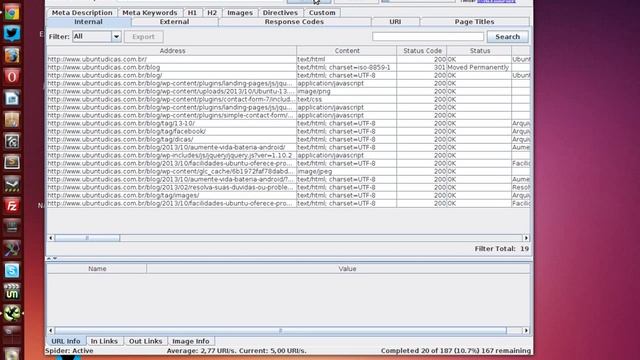
Task: Open the Response Codes tab
Action: click(294, 22)
